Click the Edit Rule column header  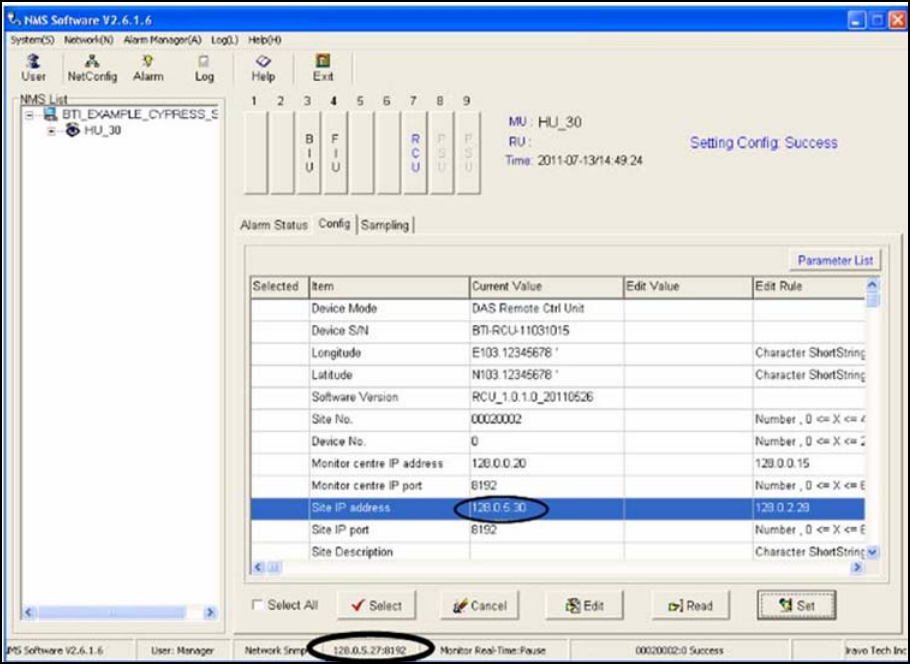(x=808, y=287)
